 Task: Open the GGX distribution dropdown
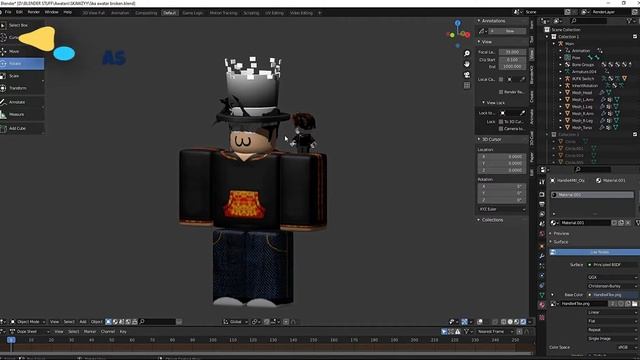tap(612, 277)
